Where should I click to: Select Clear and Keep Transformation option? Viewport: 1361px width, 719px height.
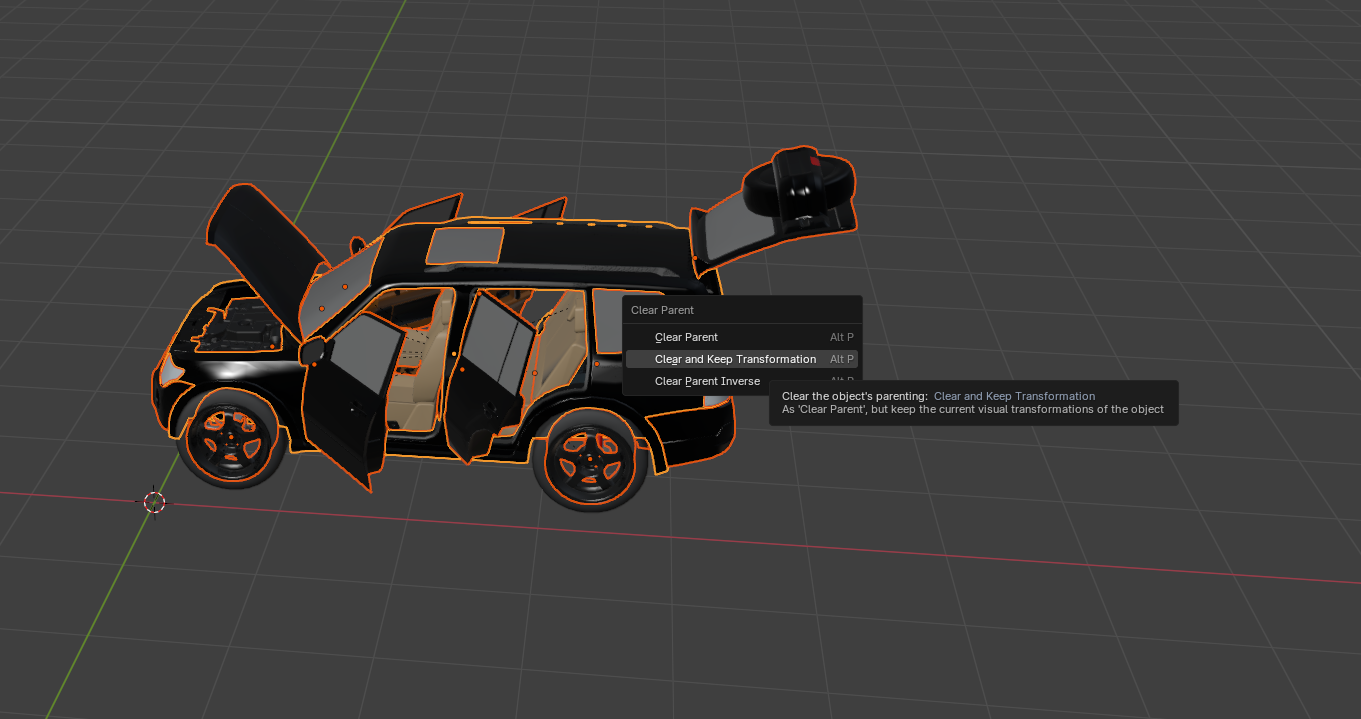tap(741, 359)
